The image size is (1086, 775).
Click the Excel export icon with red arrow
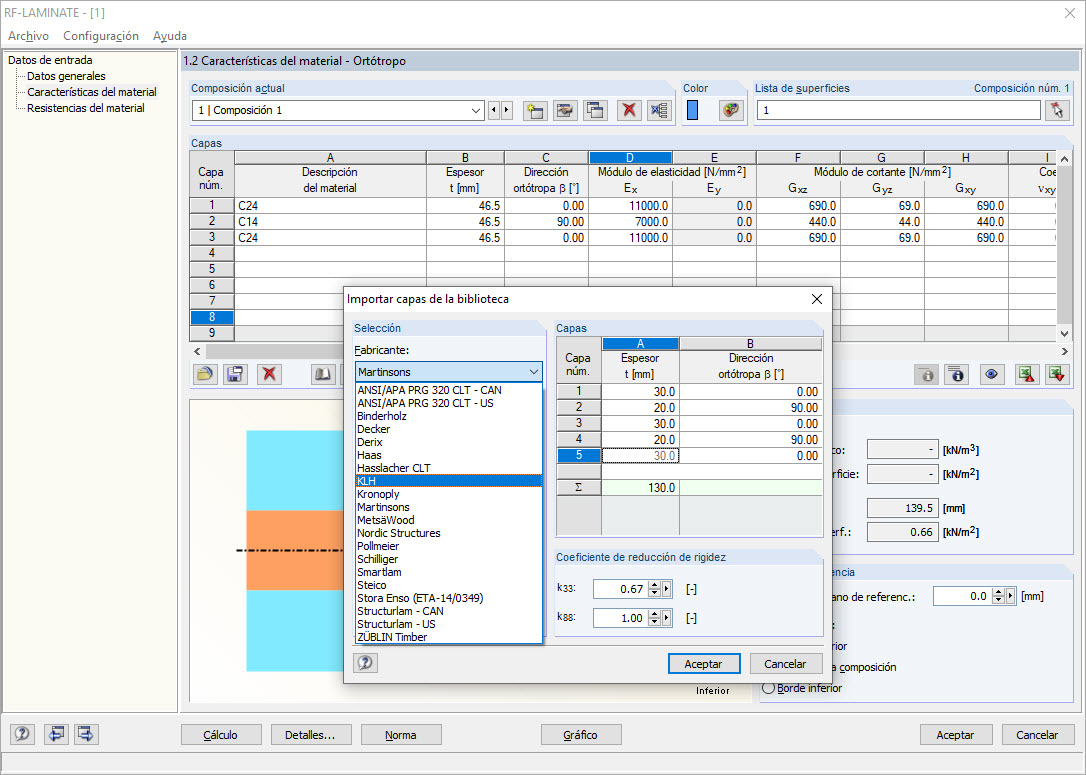tap(1026, 375)
